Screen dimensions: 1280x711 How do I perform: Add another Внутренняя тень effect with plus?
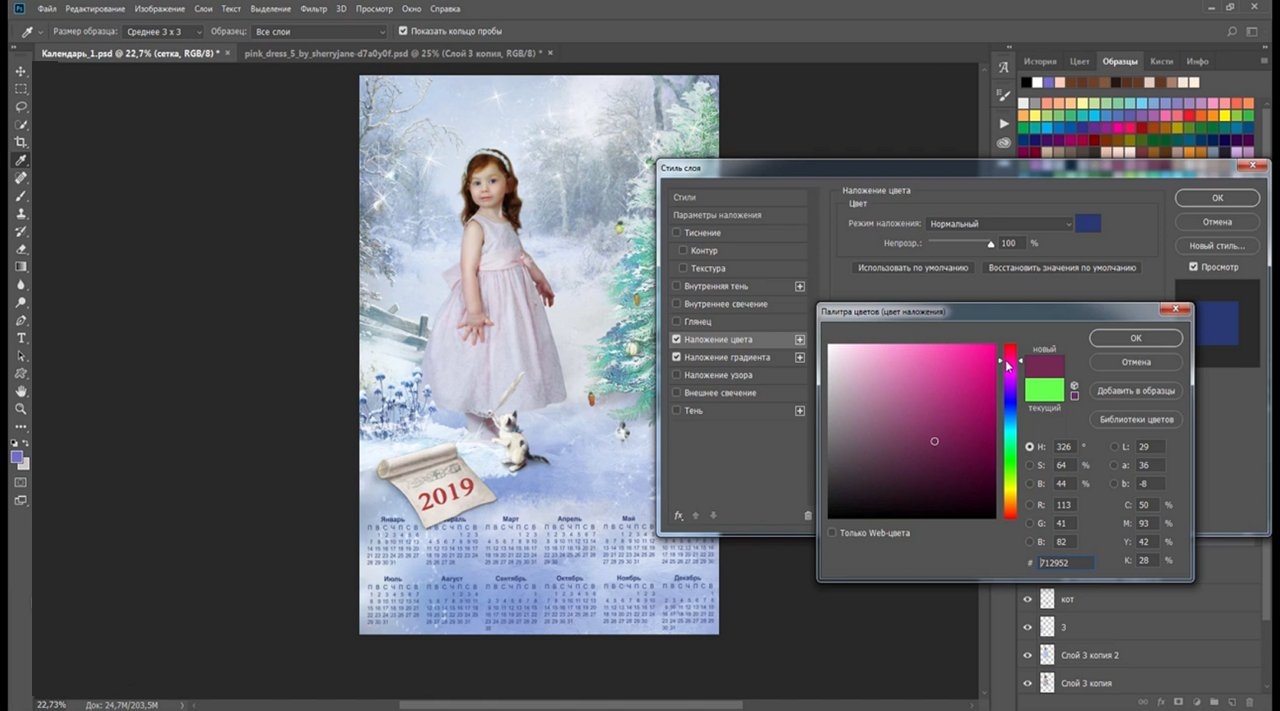(800, 286)
